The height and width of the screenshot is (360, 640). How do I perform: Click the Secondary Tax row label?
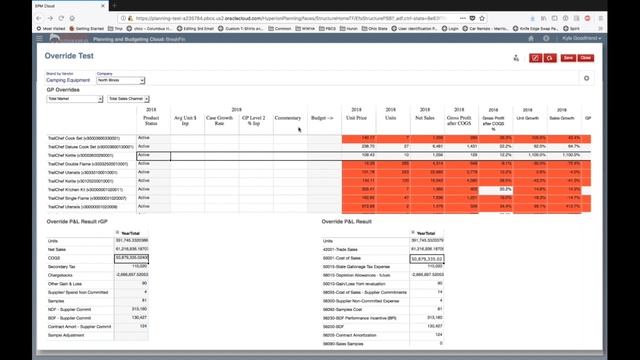[x=61, y=267]
